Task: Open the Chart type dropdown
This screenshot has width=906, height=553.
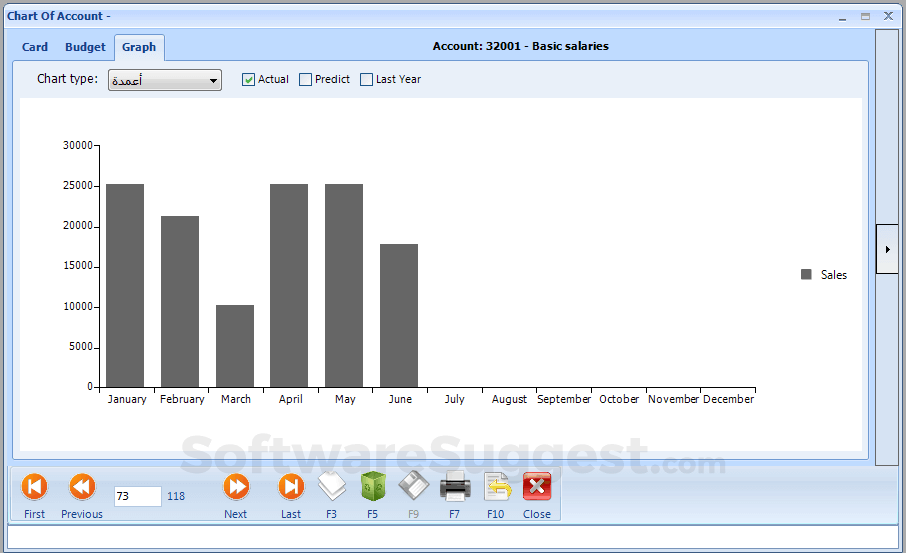Action: [165, 80]
